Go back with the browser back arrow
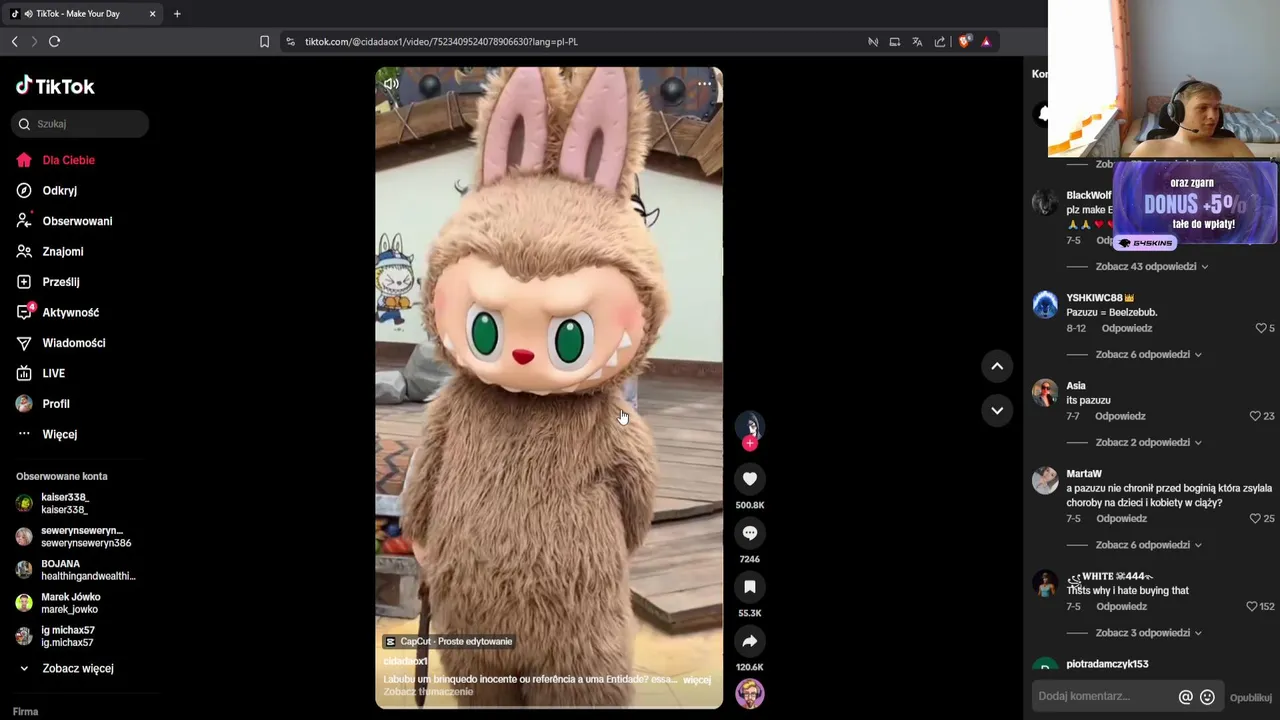1280x720 pixels. 14,41
